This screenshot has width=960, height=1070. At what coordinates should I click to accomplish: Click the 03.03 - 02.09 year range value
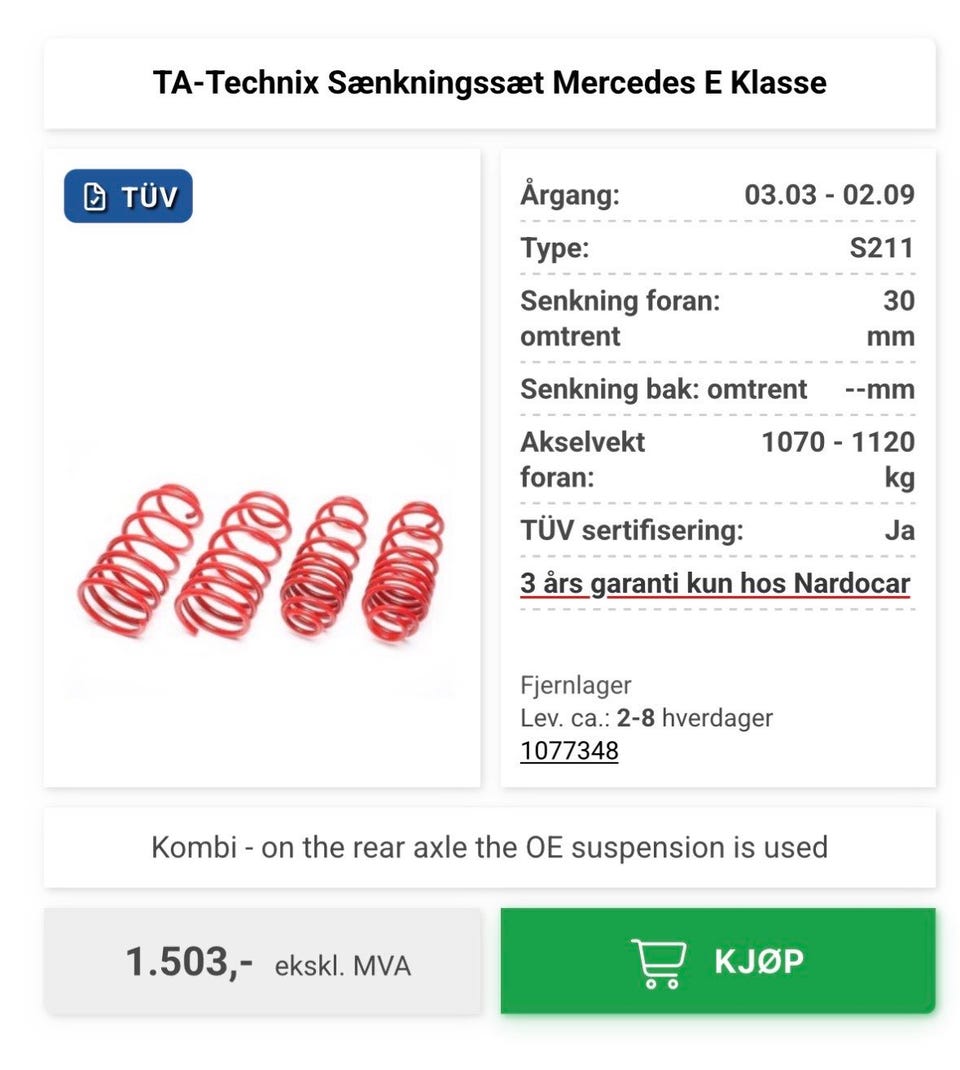[x=829, y=195]
